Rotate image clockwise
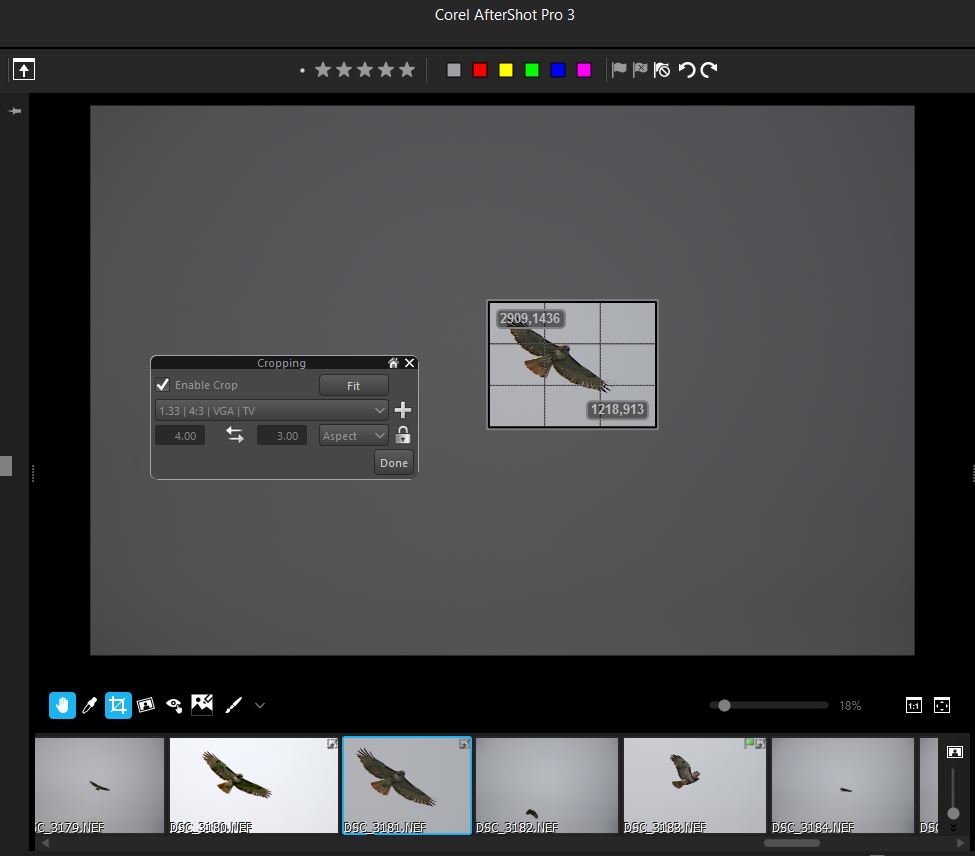Viewport: 975px width, 856px height. (709, 70)
